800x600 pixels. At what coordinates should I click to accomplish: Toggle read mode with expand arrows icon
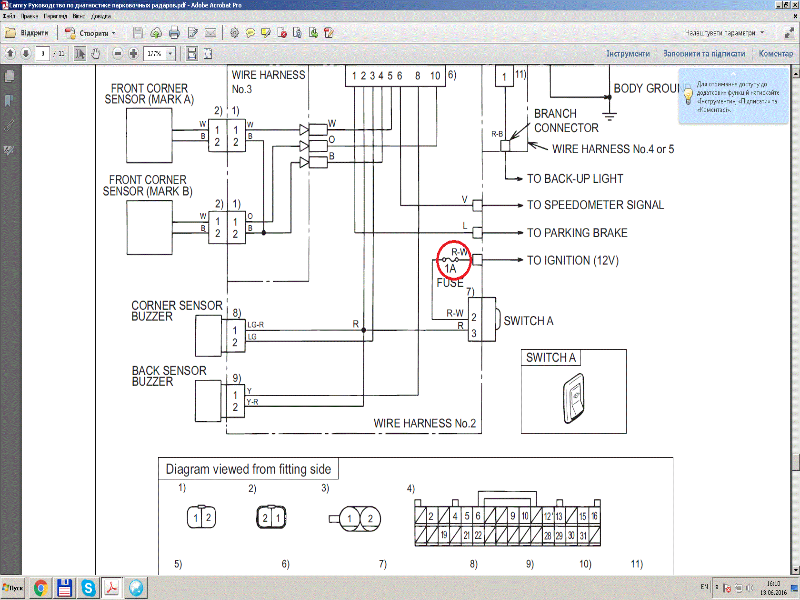click(788, 32)
